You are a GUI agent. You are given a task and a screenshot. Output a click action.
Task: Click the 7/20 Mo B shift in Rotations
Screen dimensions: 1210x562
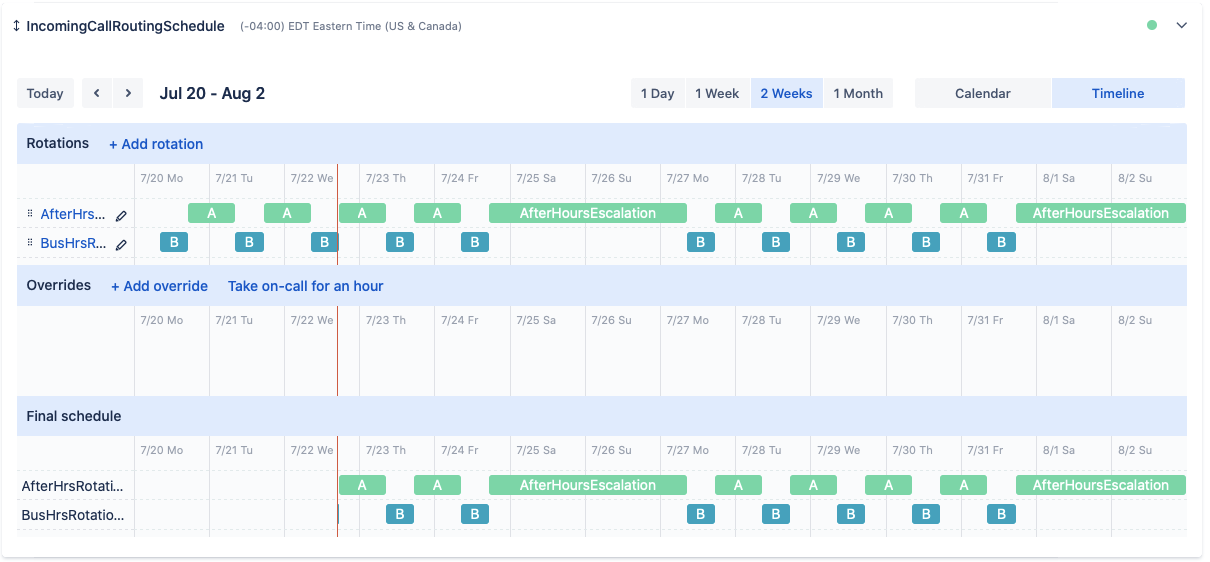(x=174, y=242)
